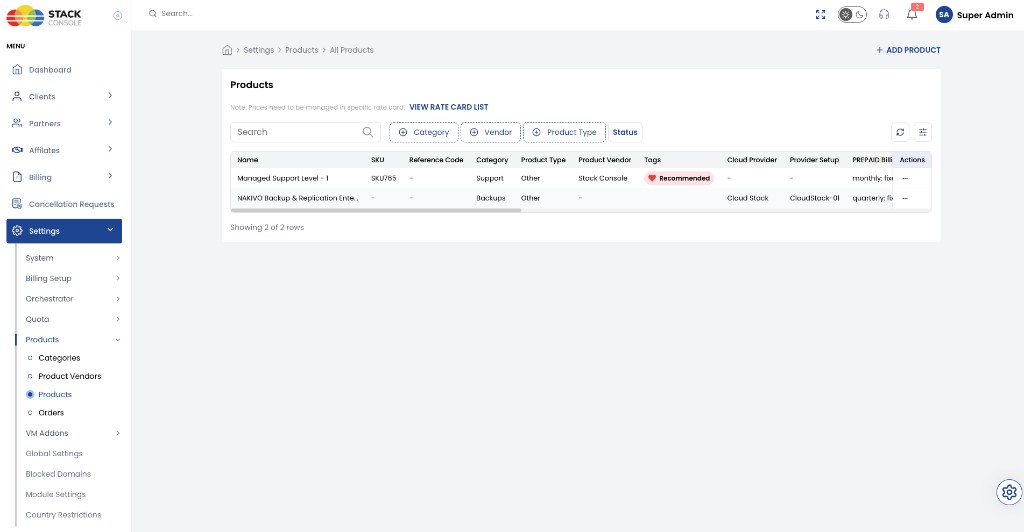The width and height of the screenshot is (1024, 532).
Task: Expand Partners menu chevron
Action: [x=110, y=123]
